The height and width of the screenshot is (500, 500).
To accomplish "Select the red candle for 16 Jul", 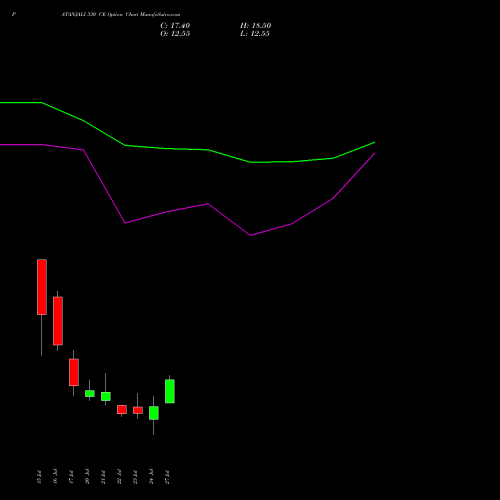I will pos(58,321).
